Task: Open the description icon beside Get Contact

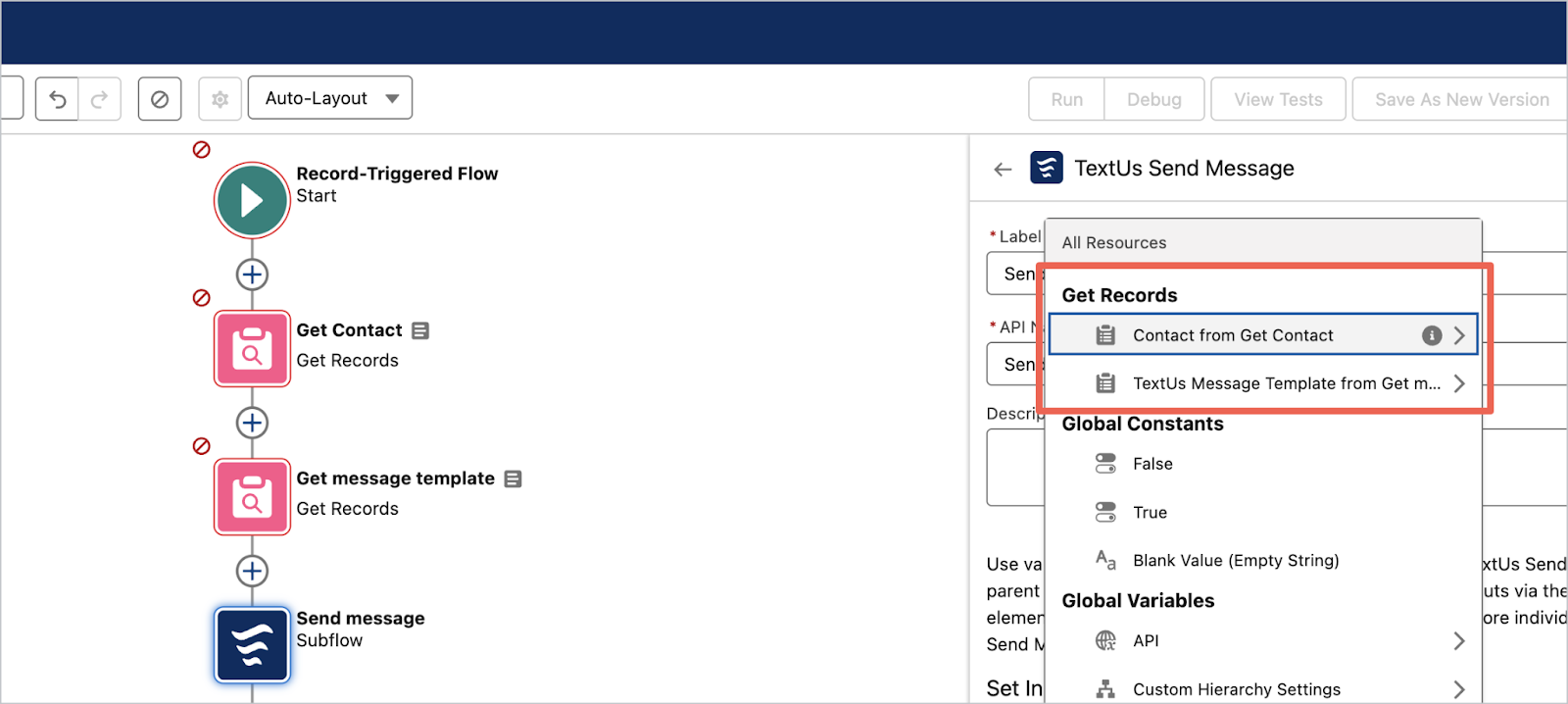Action: pyautogui.click(x=420, y=330)
